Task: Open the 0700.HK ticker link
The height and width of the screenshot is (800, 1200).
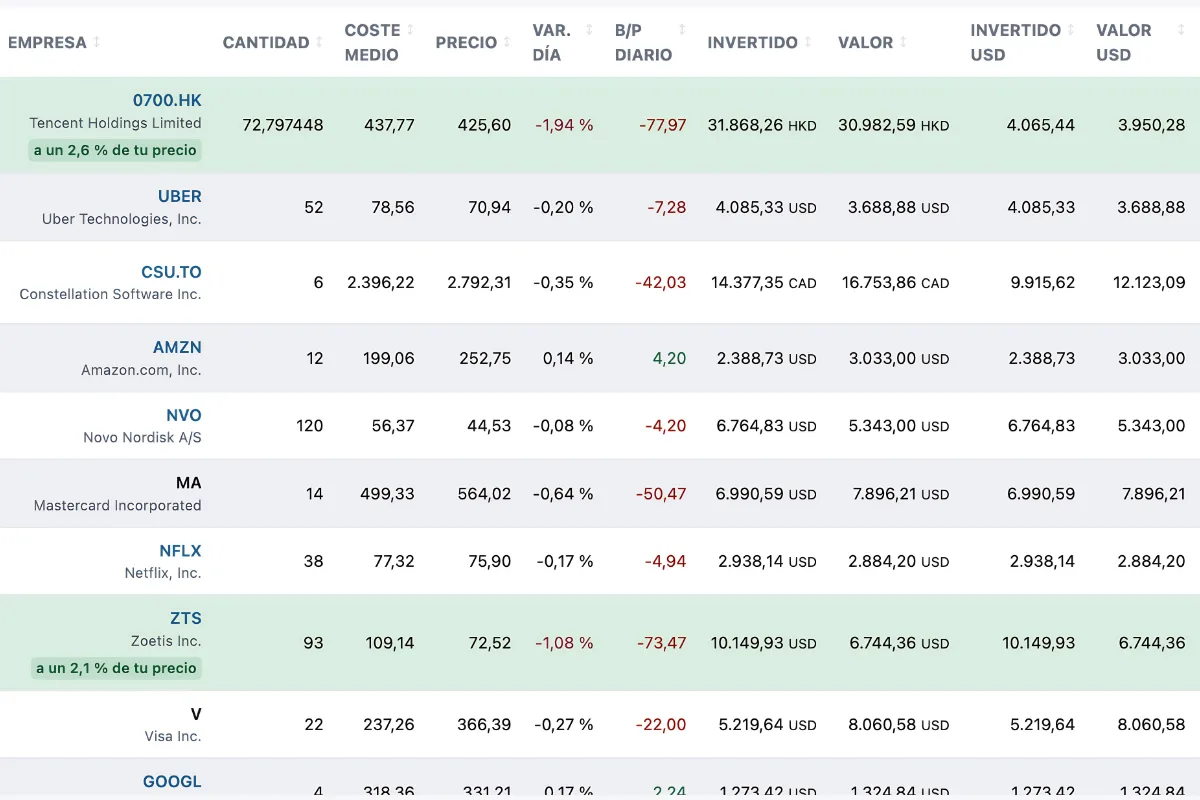Action: tap(167, 100)
